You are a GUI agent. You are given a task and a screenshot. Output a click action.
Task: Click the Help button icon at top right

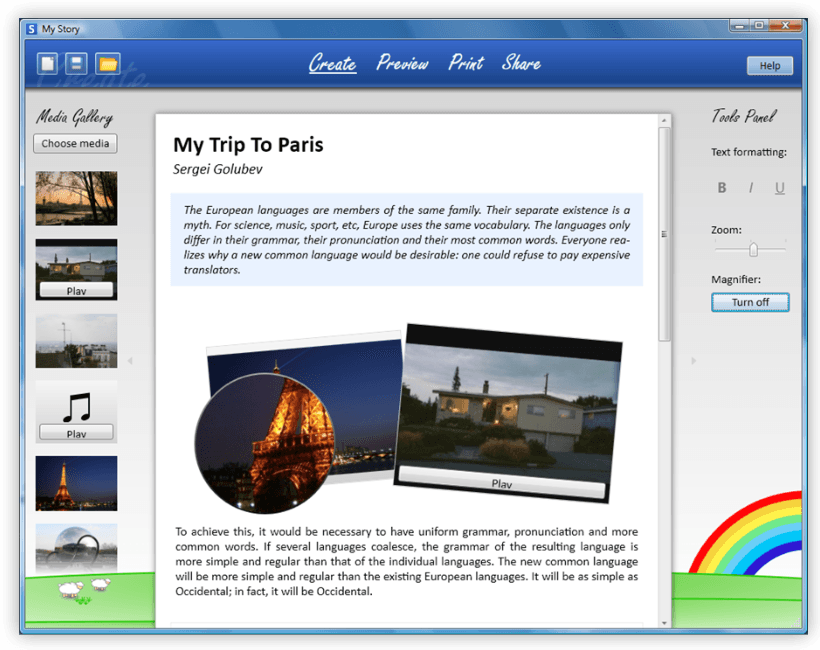click(769, 65)
